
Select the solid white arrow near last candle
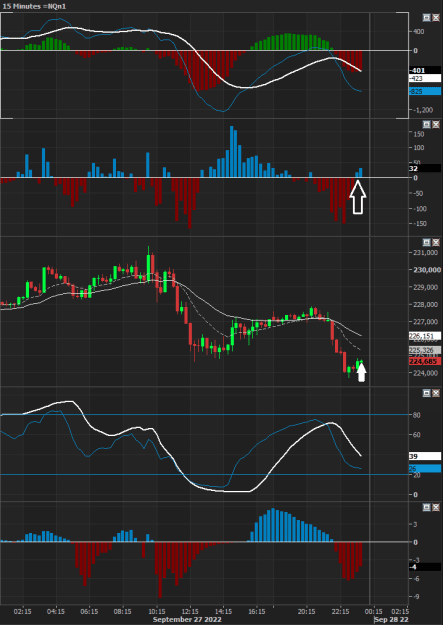tap(361, 372)
